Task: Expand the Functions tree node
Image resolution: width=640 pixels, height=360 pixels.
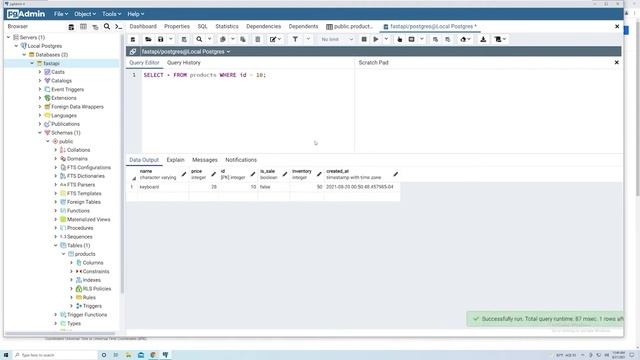Action: (x=56, y=211)
